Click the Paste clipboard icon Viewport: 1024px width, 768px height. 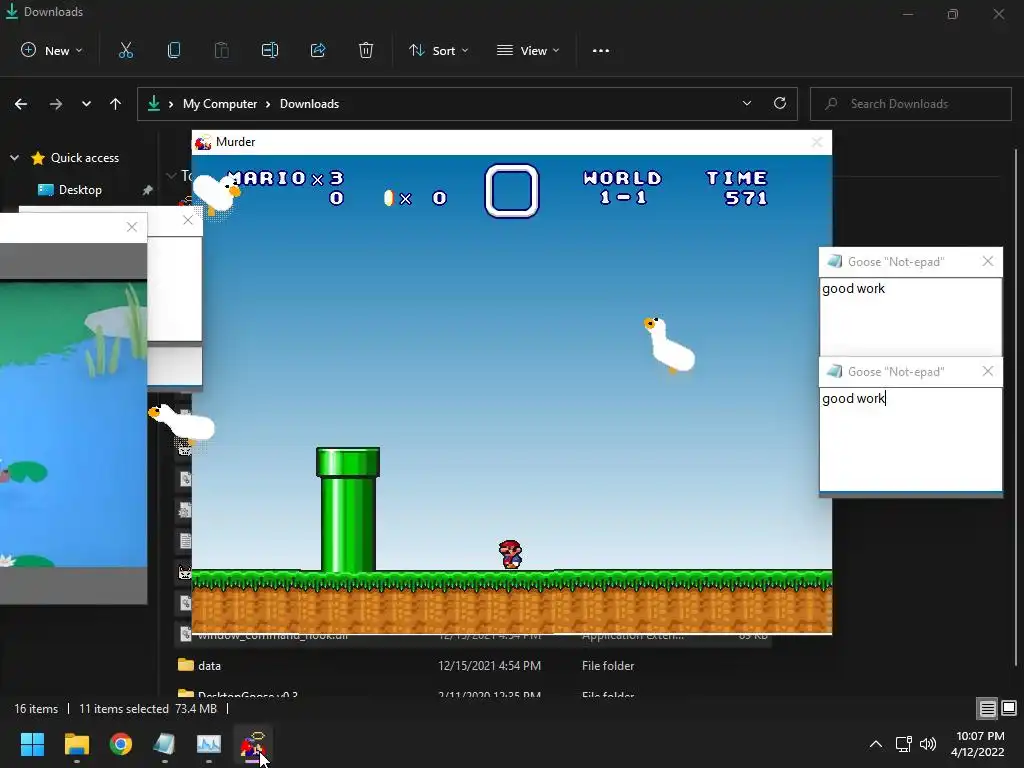point(221,50)
